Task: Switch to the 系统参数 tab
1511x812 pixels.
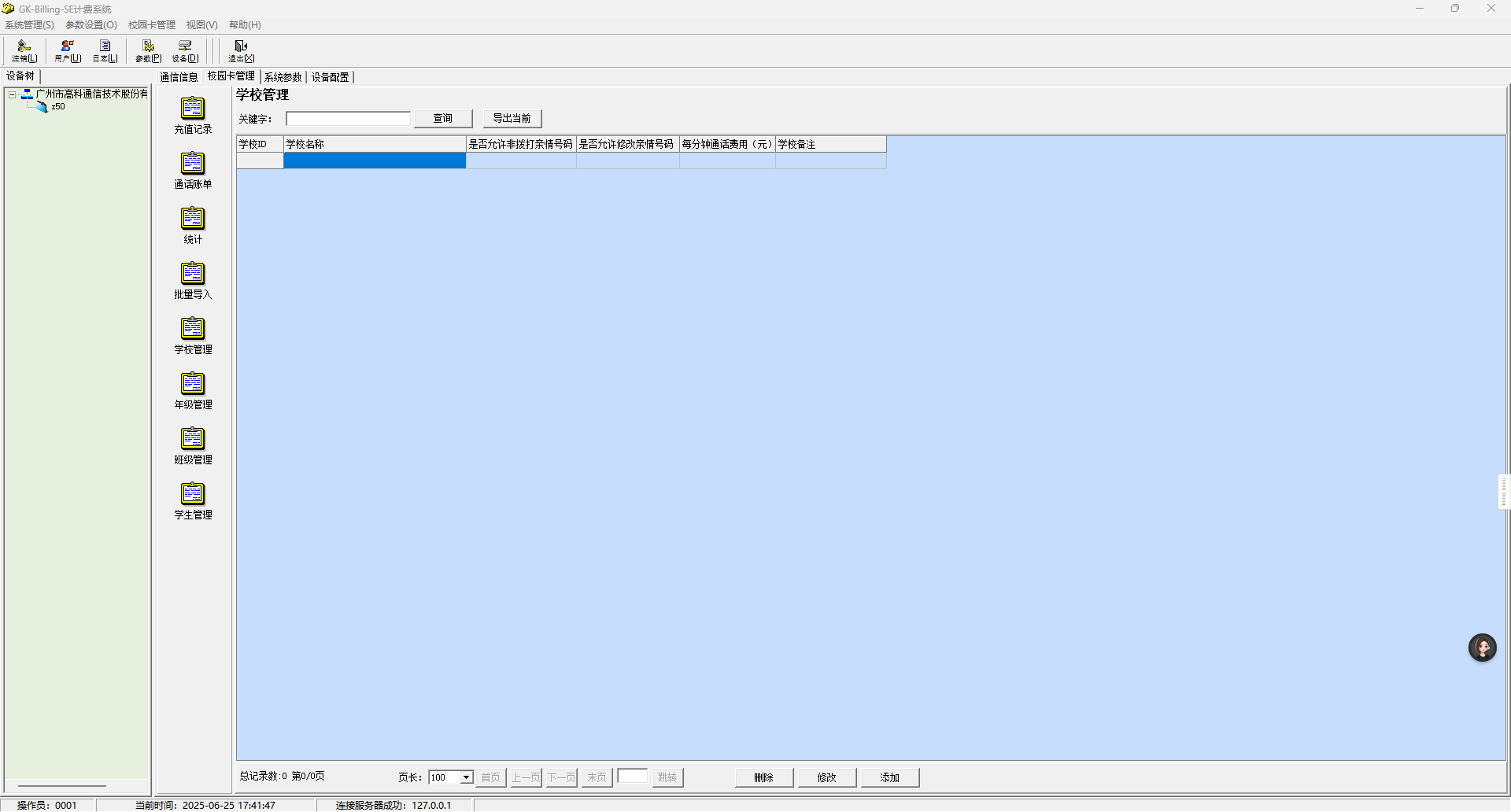Action: click(283, 77)
